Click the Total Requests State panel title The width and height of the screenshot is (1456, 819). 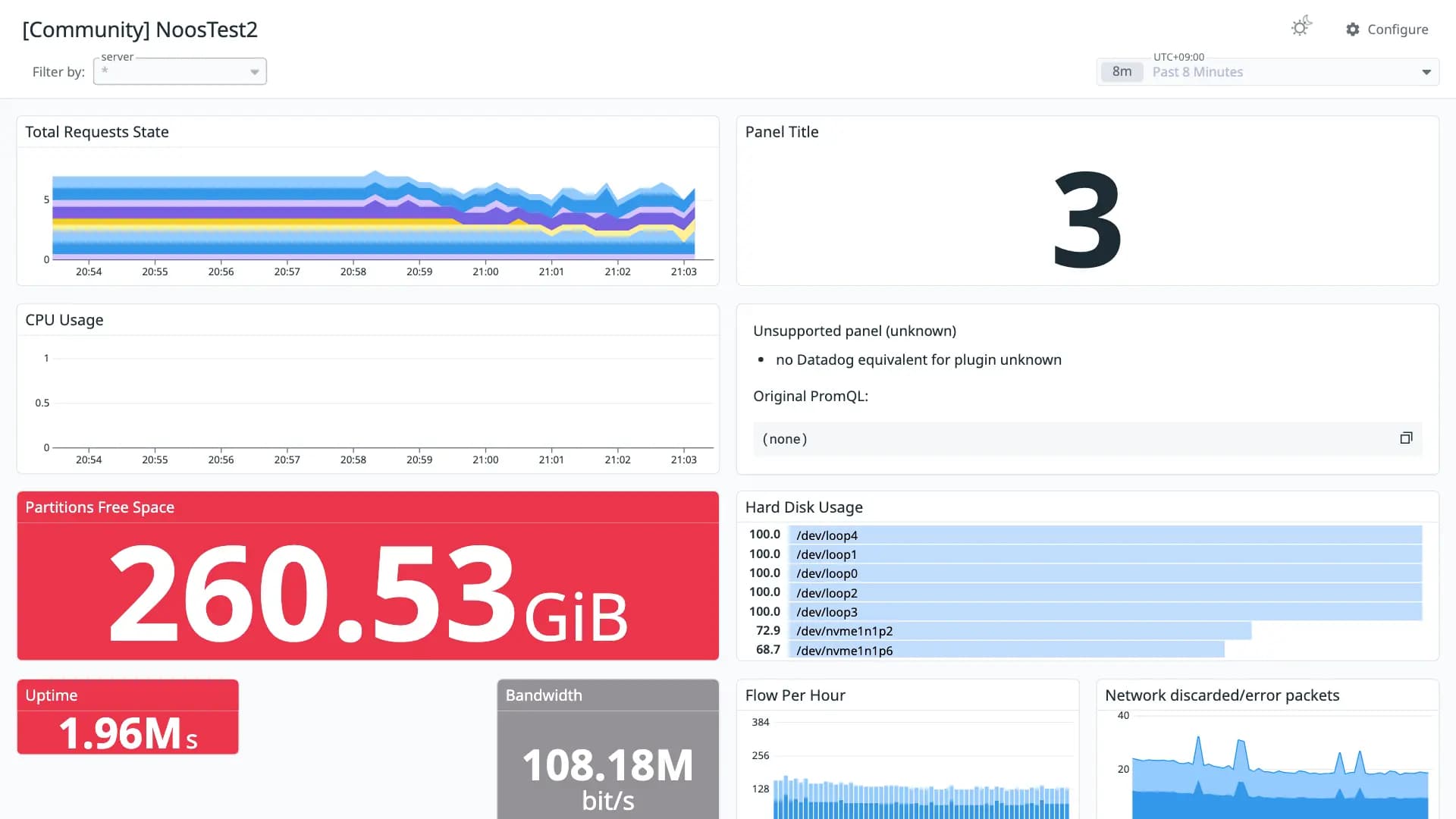point(97,132)
